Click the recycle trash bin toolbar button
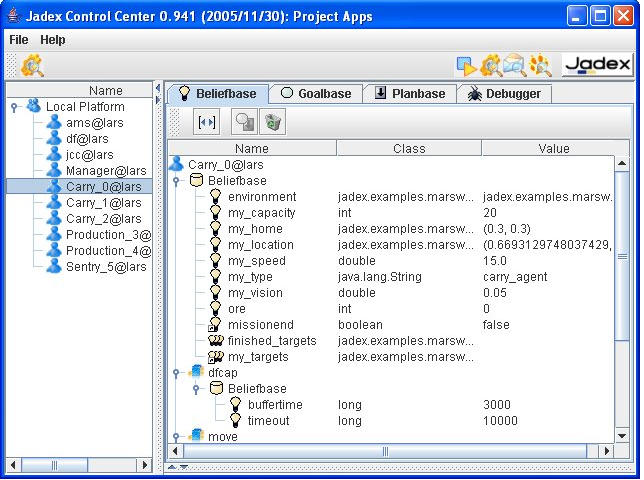The height and width of the screenshot is (480, 644). [x=273, y=122]
